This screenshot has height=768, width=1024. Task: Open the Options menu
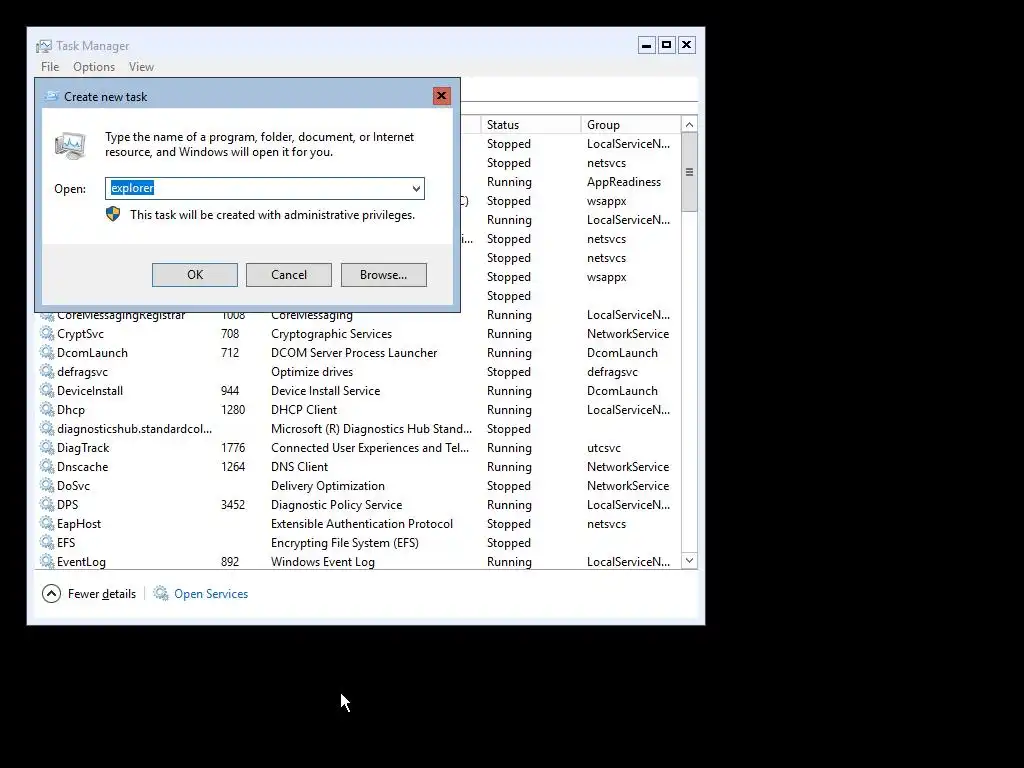tap(94, 67)
